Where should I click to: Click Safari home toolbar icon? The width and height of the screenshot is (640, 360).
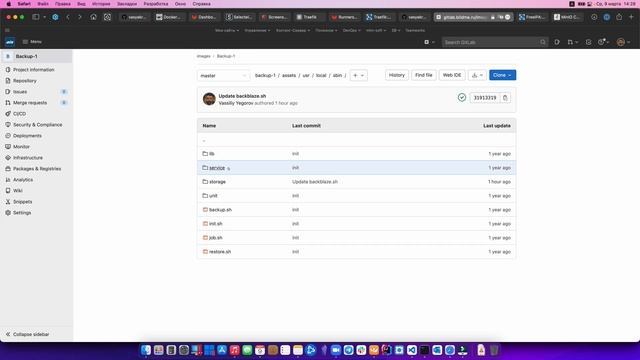point(93,17)
